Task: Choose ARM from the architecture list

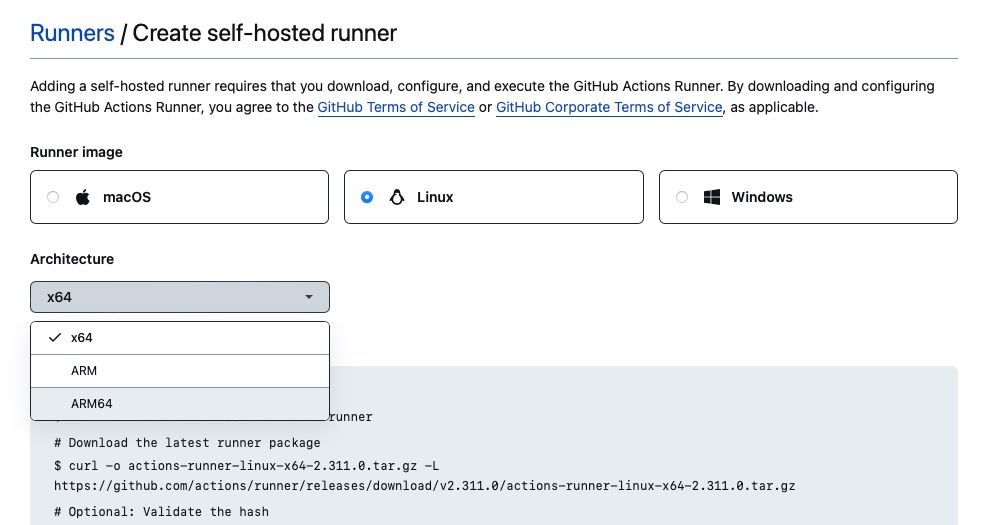Action: pyautogui.click(x=180, y=371)
